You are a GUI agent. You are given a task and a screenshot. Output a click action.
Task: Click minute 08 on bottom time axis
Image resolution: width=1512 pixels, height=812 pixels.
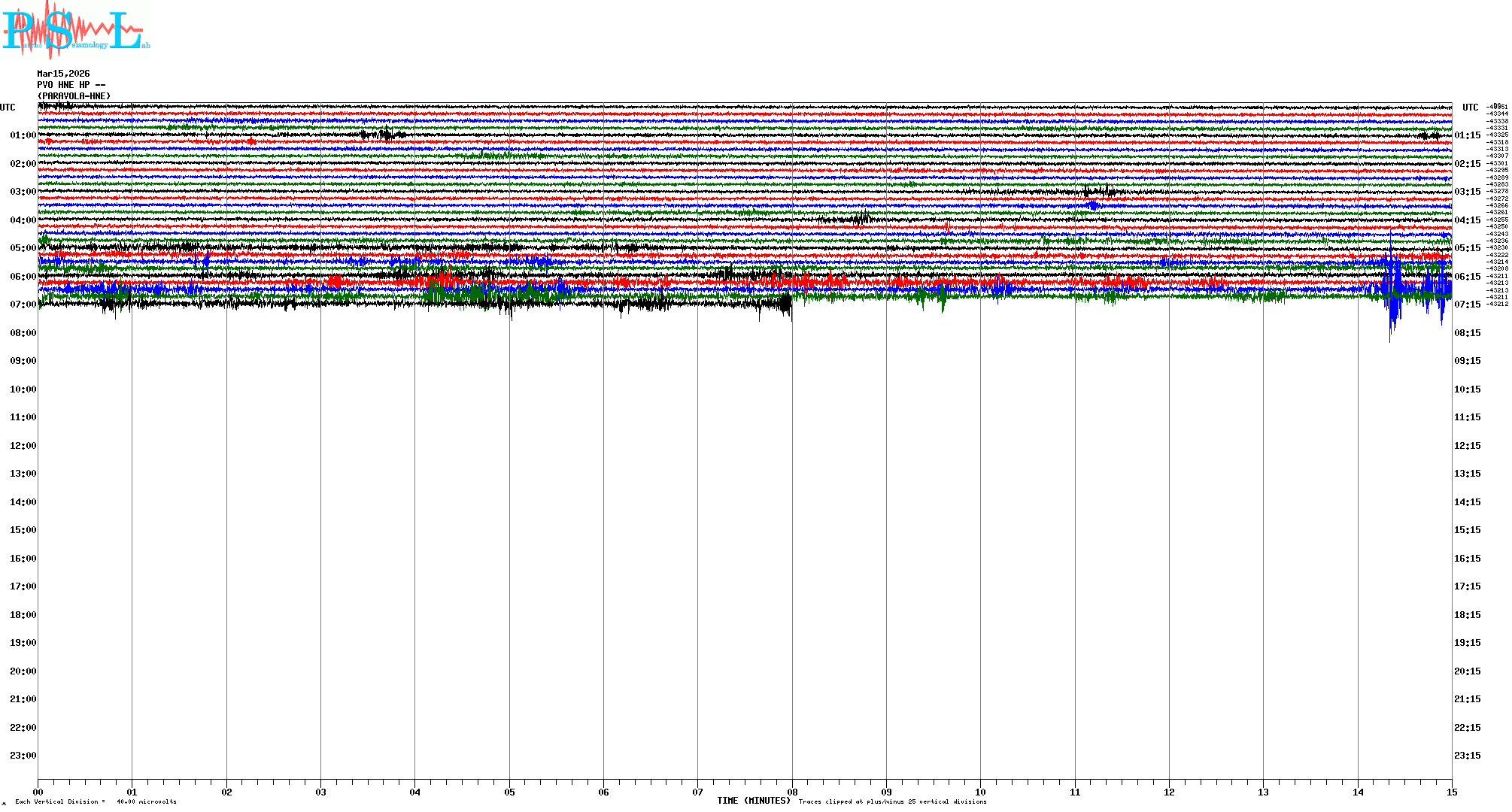[792, 792]
